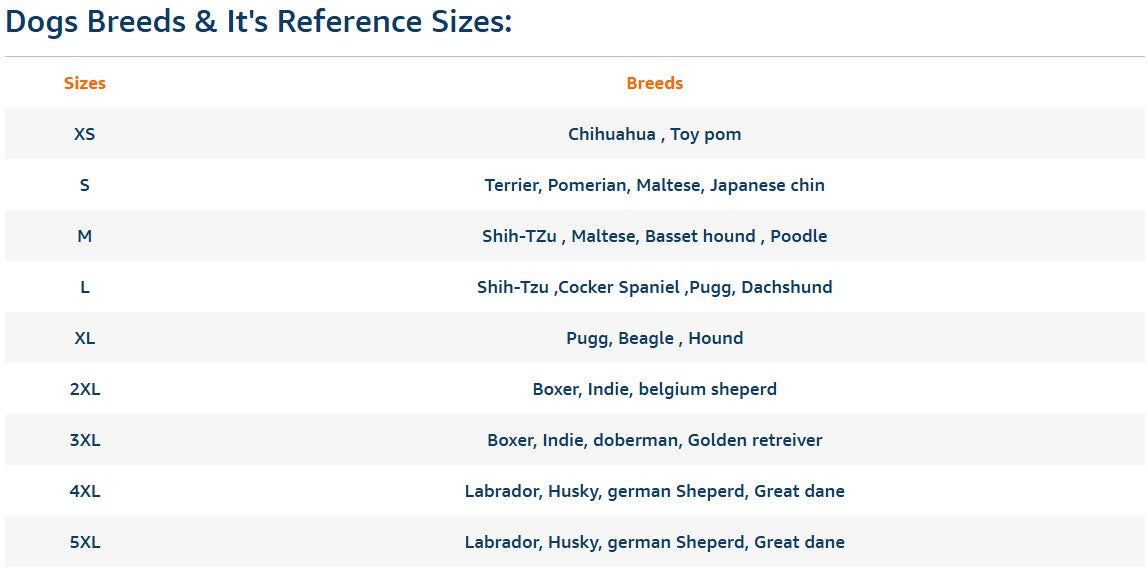Select the 5XL size cell
The height and width of the screenshot is (569, 1147).
(85, 543)
